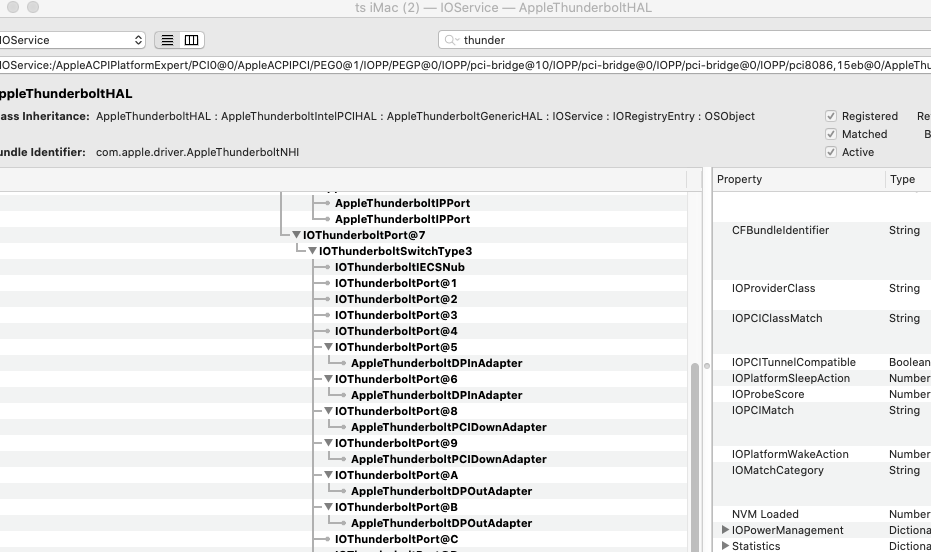931x552 pixels.
Task: Switch to the column view icon
Action: tap(191, 40)
